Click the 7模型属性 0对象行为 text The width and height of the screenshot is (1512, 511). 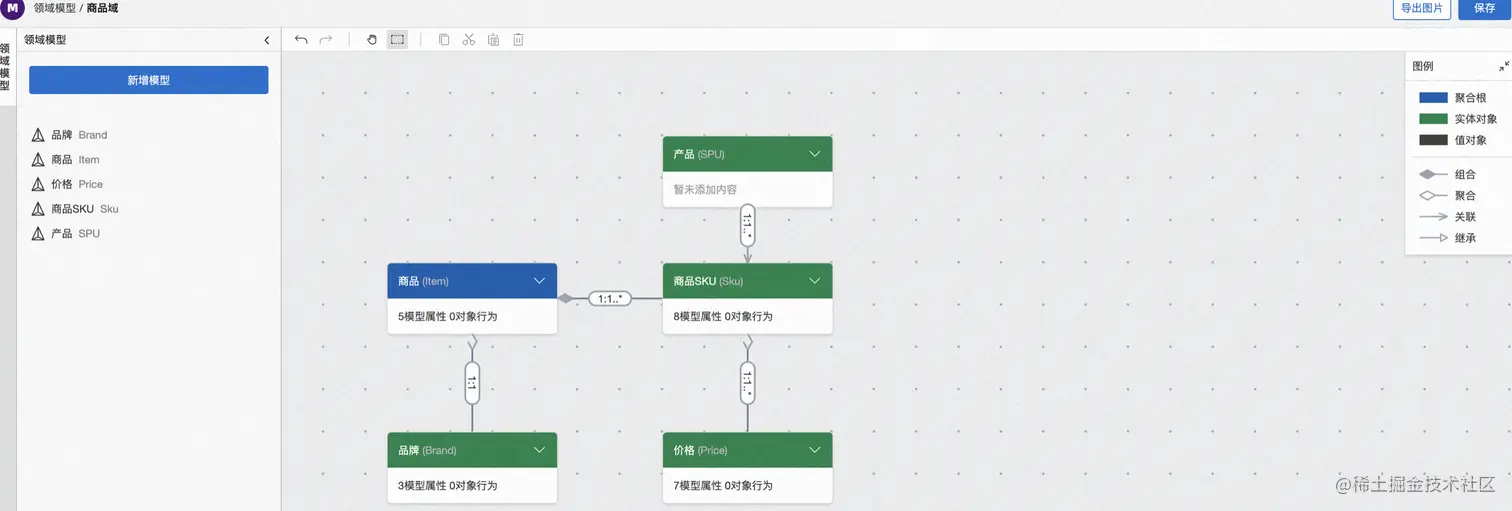[723, 485]
